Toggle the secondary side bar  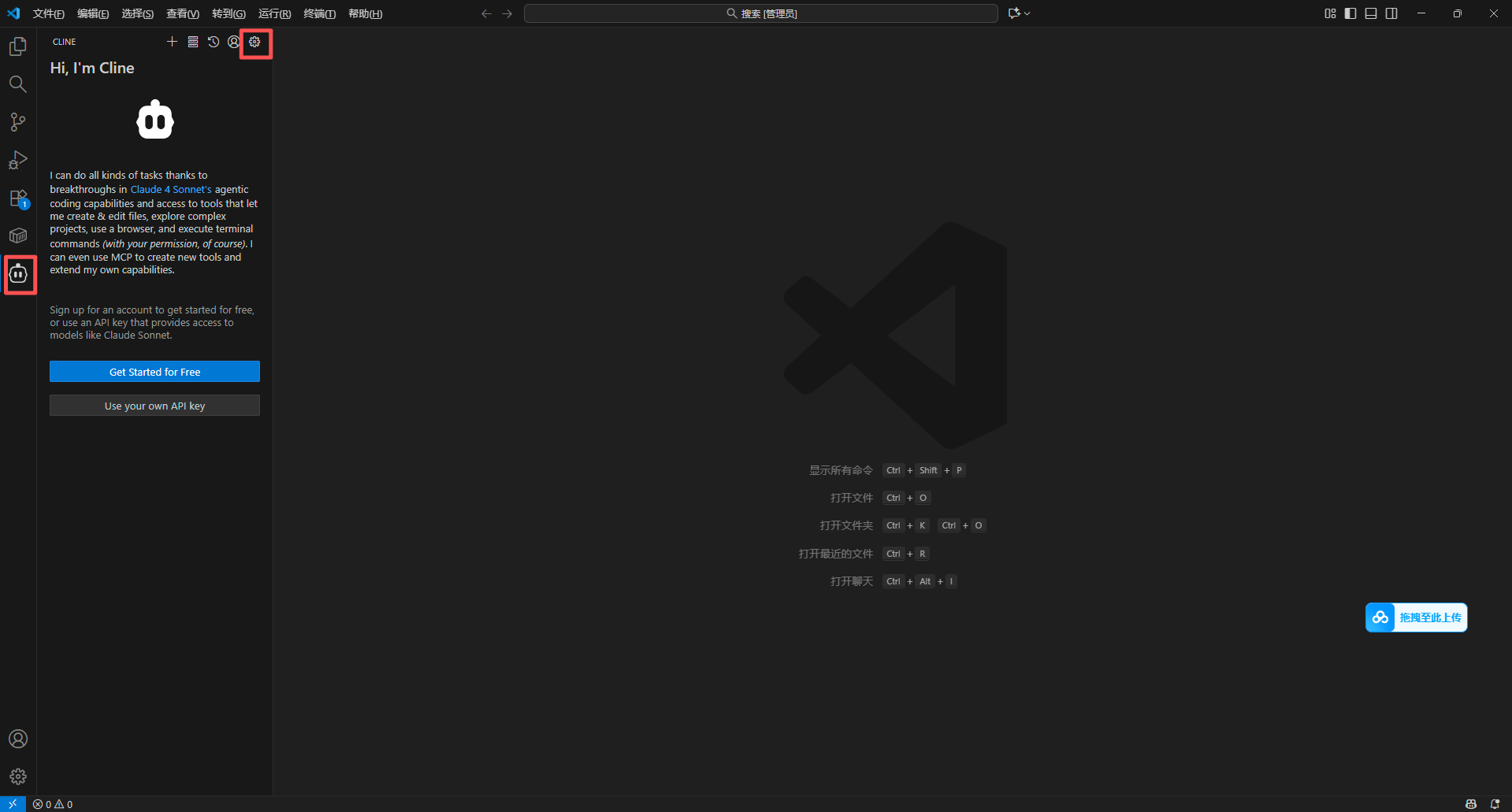coord(1391,13)
